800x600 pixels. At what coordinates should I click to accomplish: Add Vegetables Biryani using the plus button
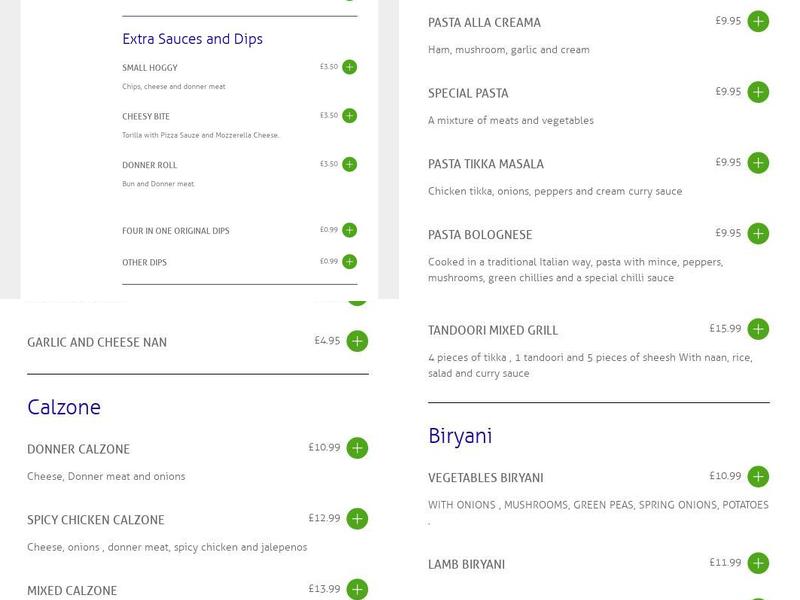point(760,477)
